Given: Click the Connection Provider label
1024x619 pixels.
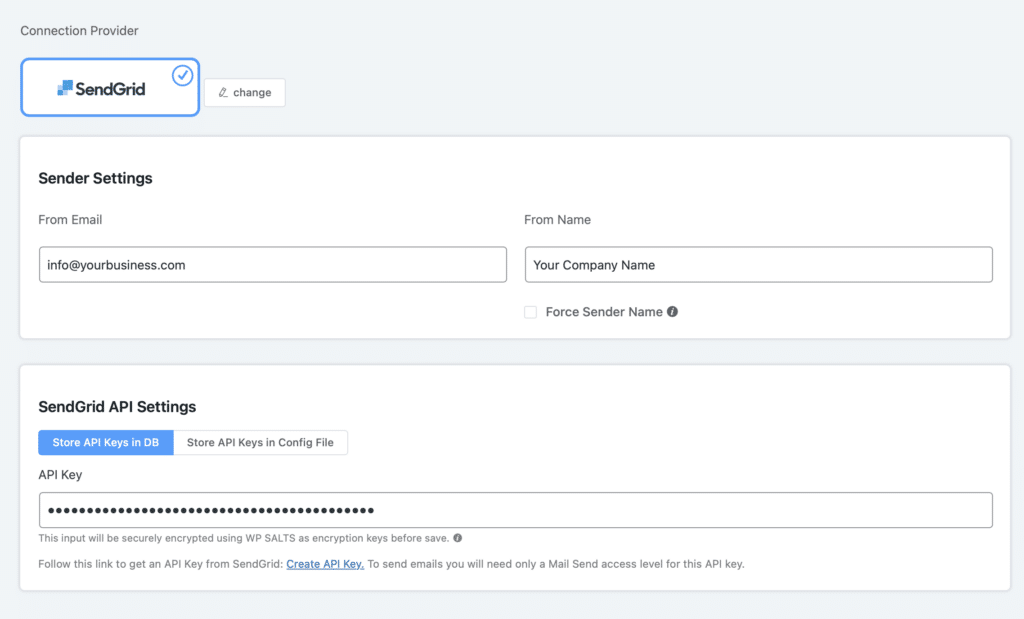Looking at the screenshot, I should point(79,31).
